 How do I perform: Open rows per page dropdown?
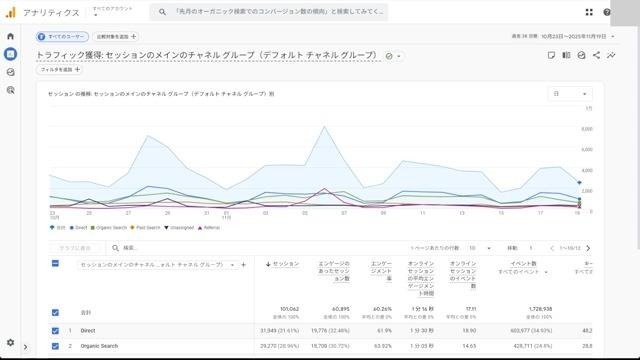point(480,248)
